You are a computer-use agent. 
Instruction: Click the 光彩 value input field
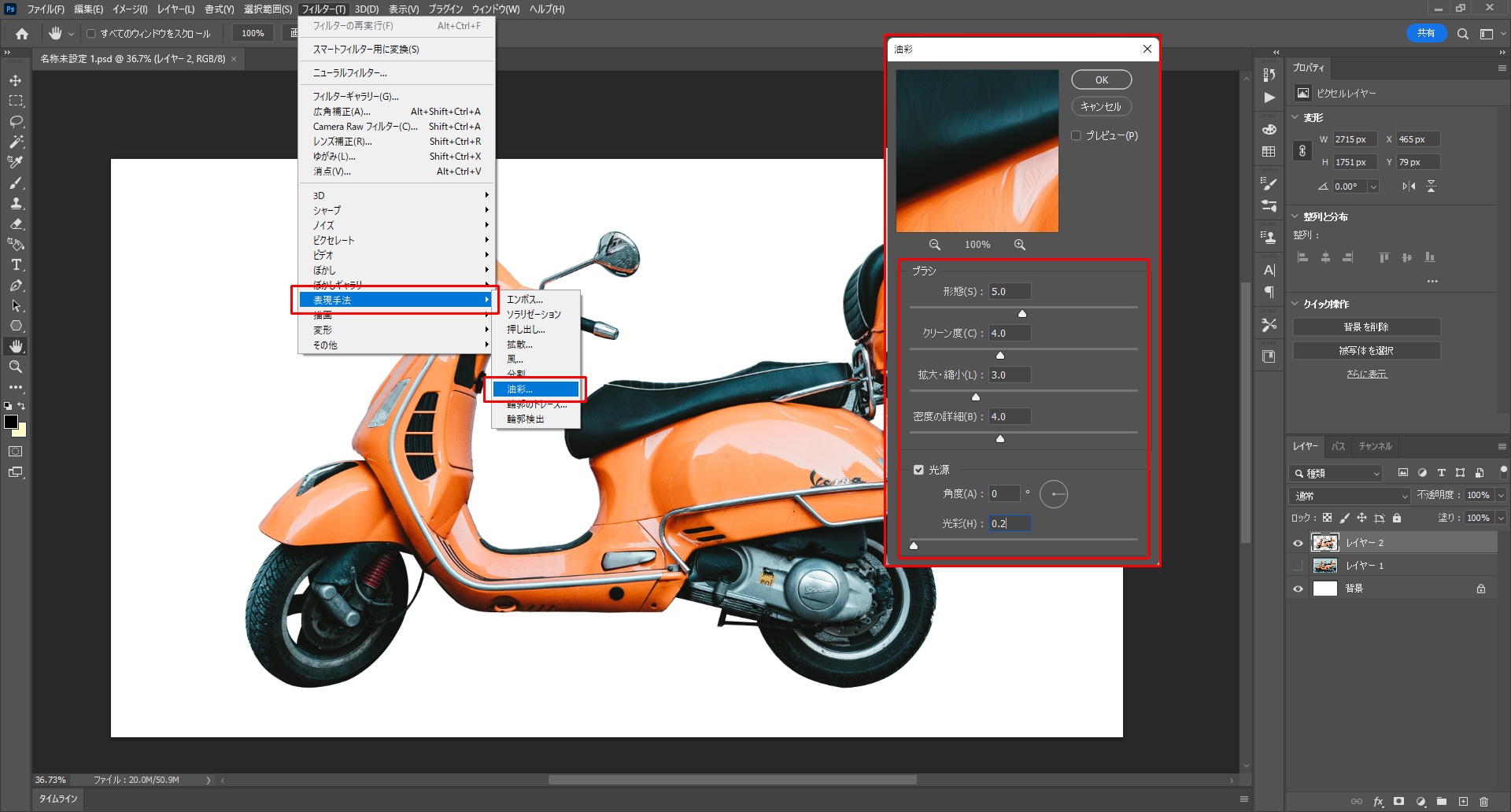tap(1009, 523)
